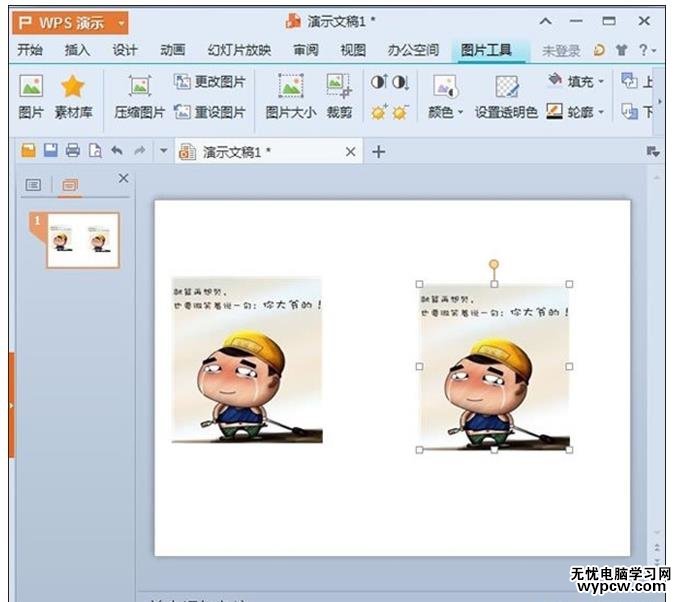Click the orange side panel expander on the left edge
The image size is (682, 602).
coord(11,405)
